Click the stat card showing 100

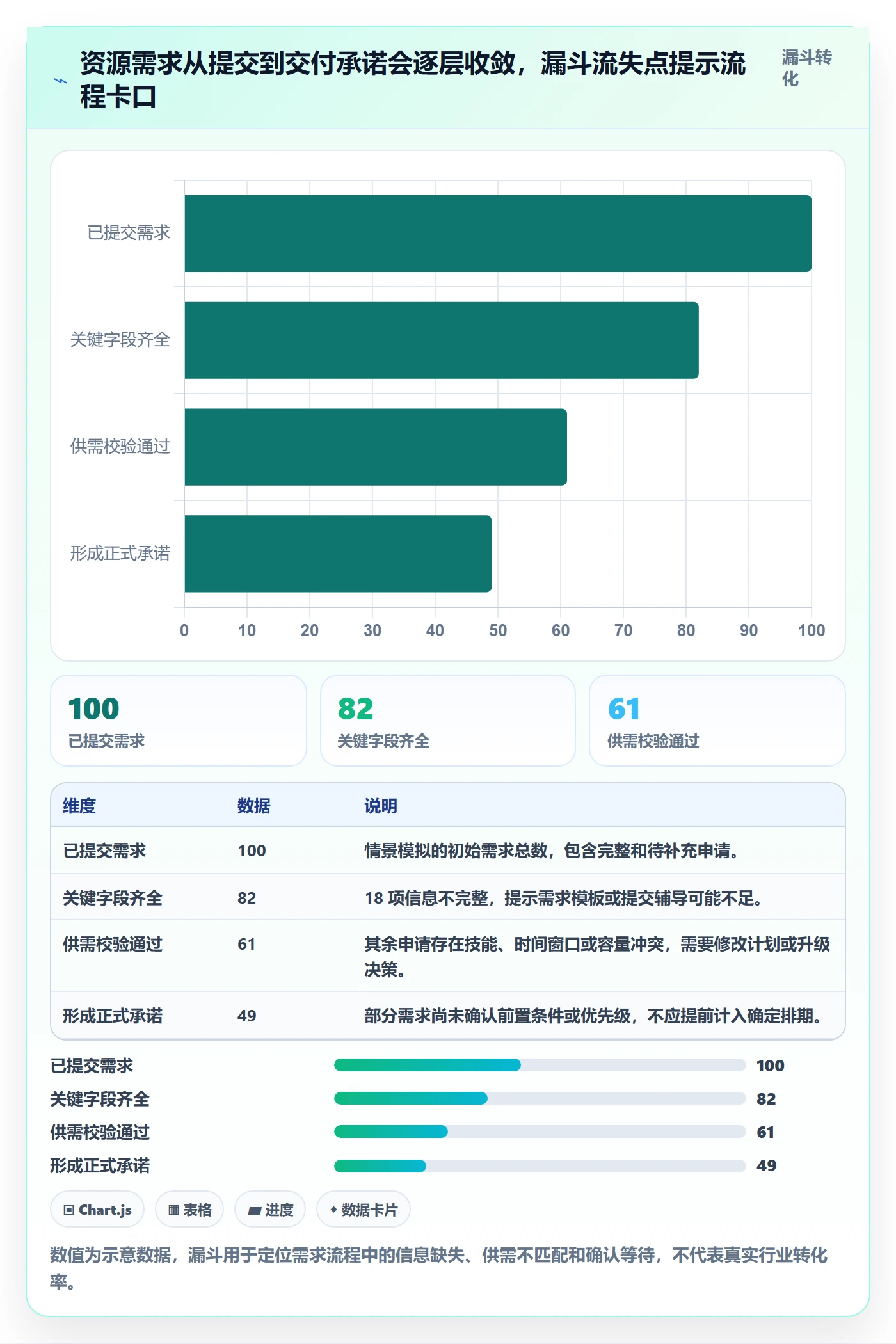pyautogui.click(x=179, y=721)
